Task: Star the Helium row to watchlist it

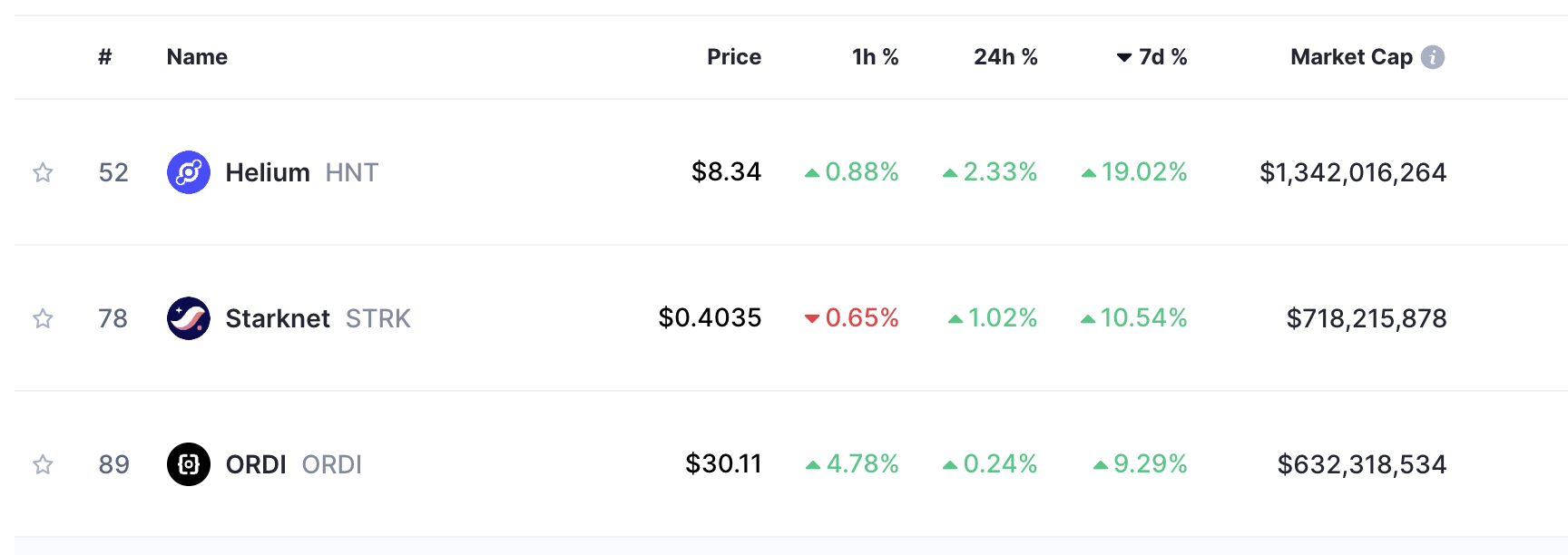Action: pos(43,171)
